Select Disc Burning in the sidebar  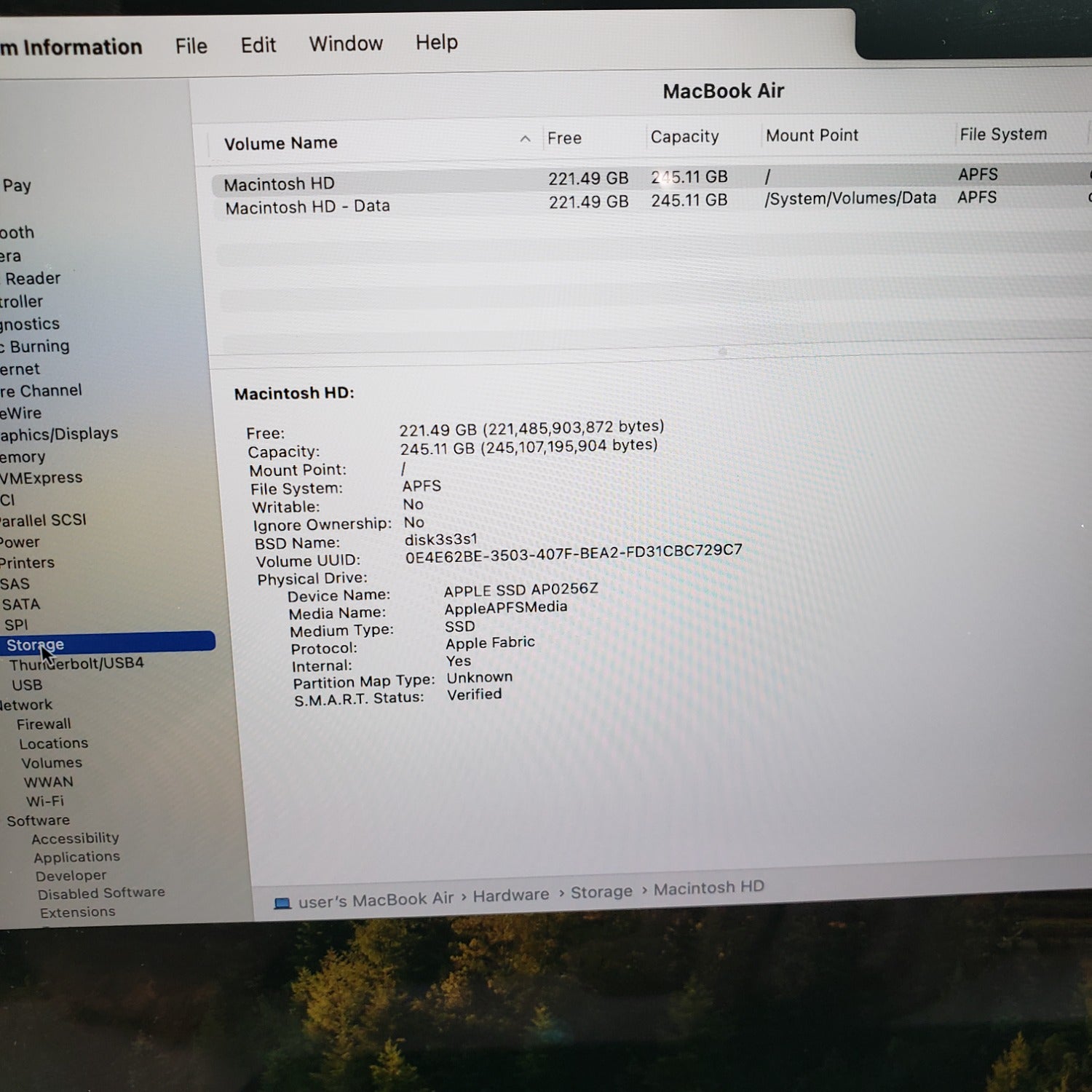tap(35, 347)
